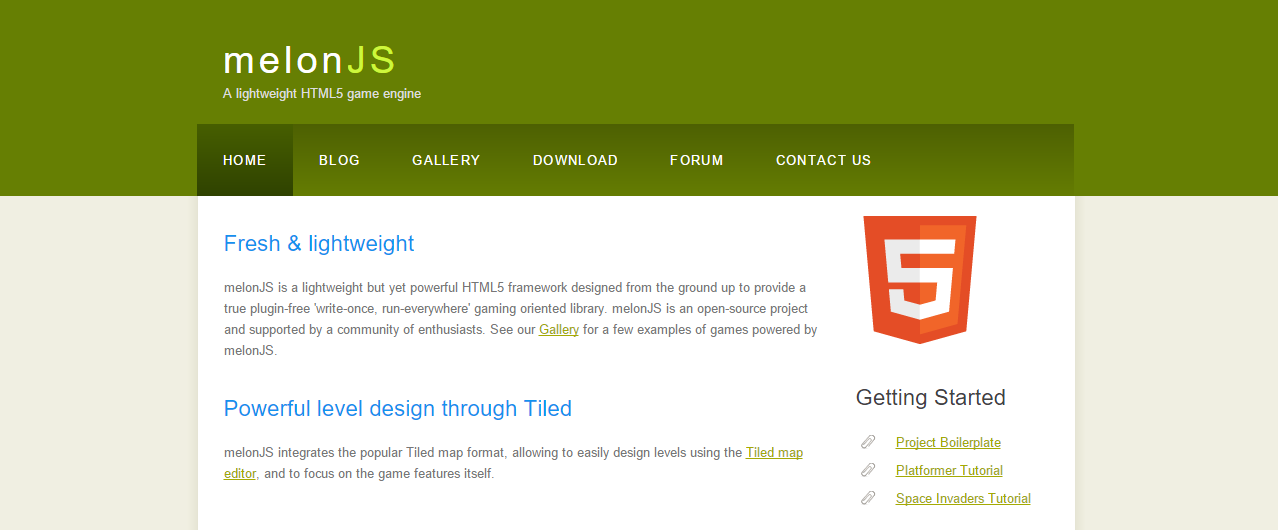Click tagline 'A lightweight HTML5 game engine'
The width and height of the screenshot is (1278, 530).
tap(322, 94)
